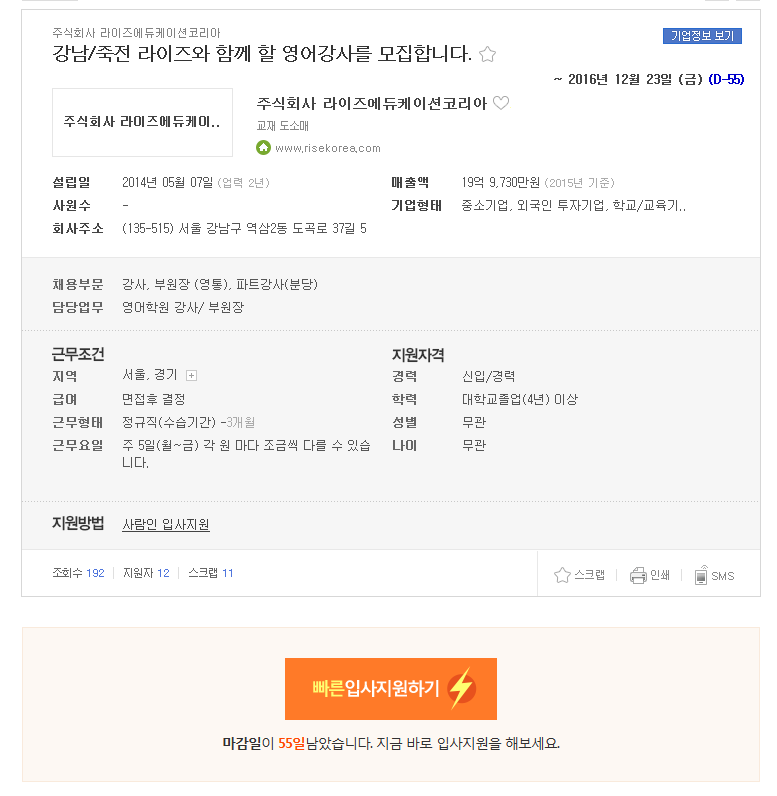The height and width of the screenshot is (796, 777).
Task: Click the 빠른입사지원하기 orange button
Action: click(391, 689)
